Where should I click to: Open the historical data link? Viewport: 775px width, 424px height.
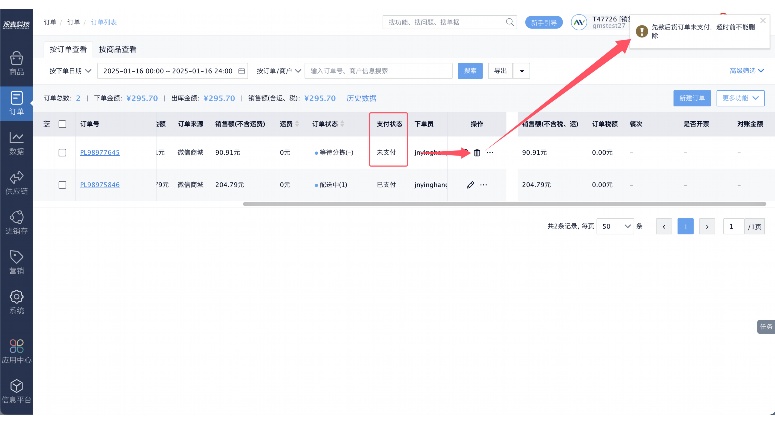(361, 98)
